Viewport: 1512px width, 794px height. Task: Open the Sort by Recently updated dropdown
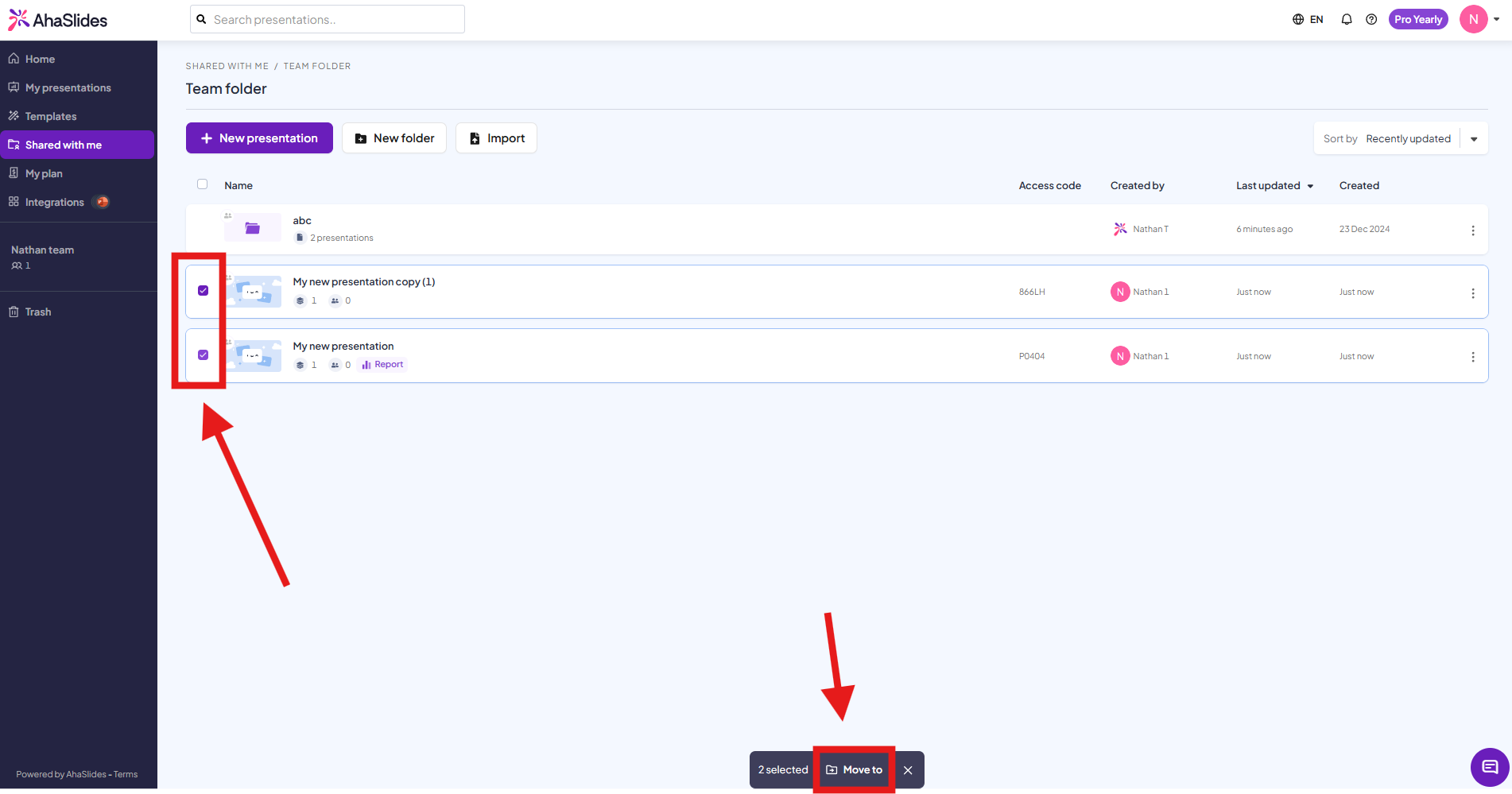click(1400, 138)
